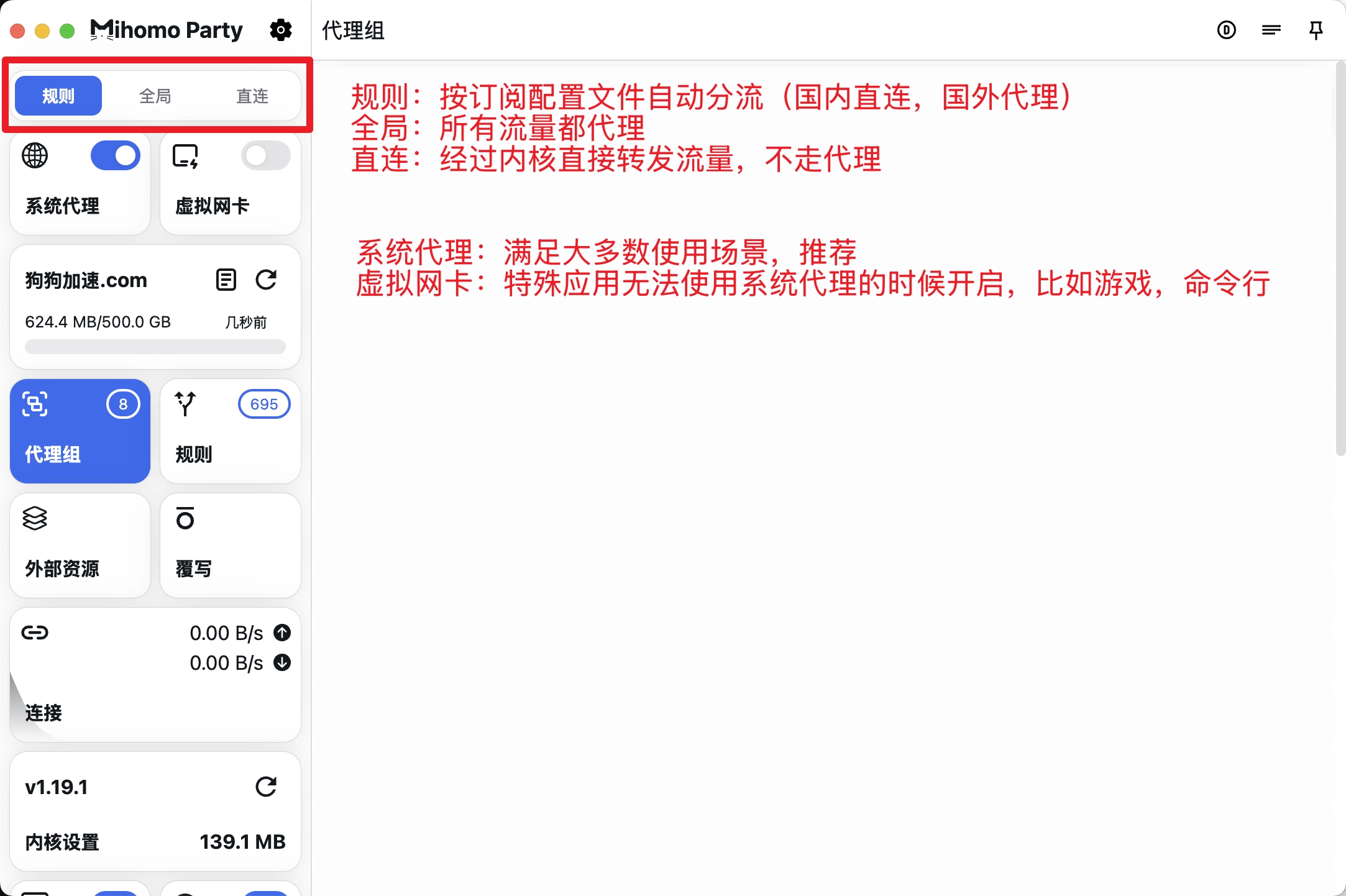The image size is (1346, 896).
Task: Disable the 系统代理 switch
Action: click(x=116, y=155)
